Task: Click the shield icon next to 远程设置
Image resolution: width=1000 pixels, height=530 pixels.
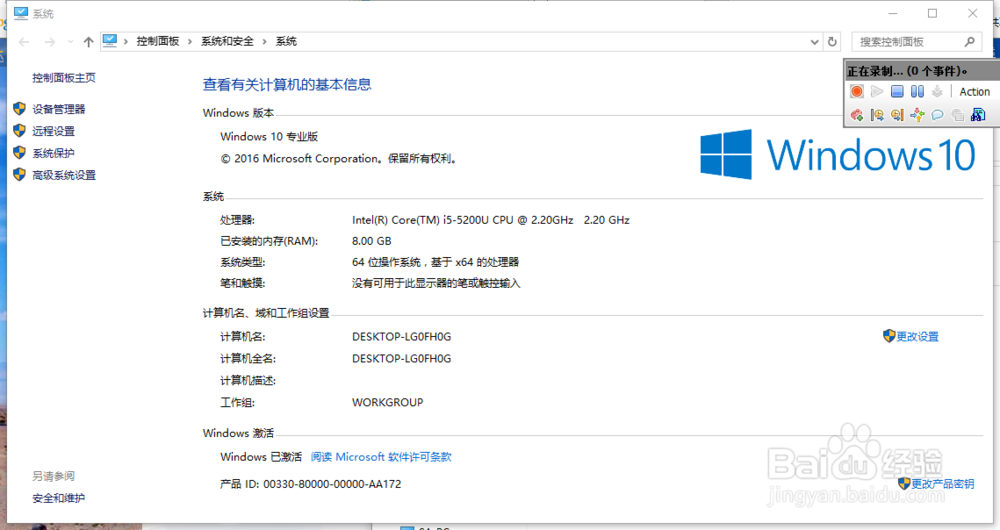Action: [19, 131]
